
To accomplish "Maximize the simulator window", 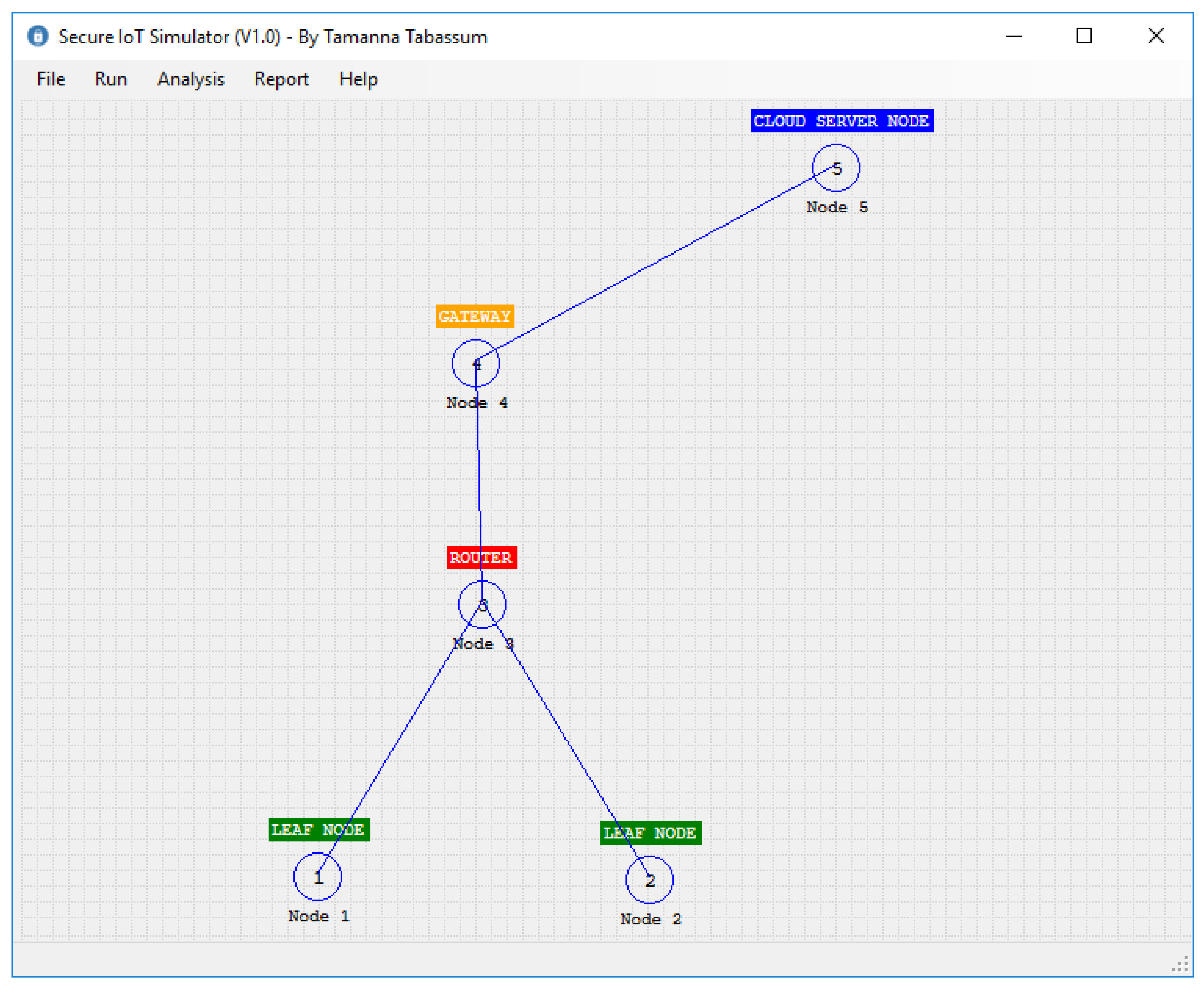I will pos(1084,36).
